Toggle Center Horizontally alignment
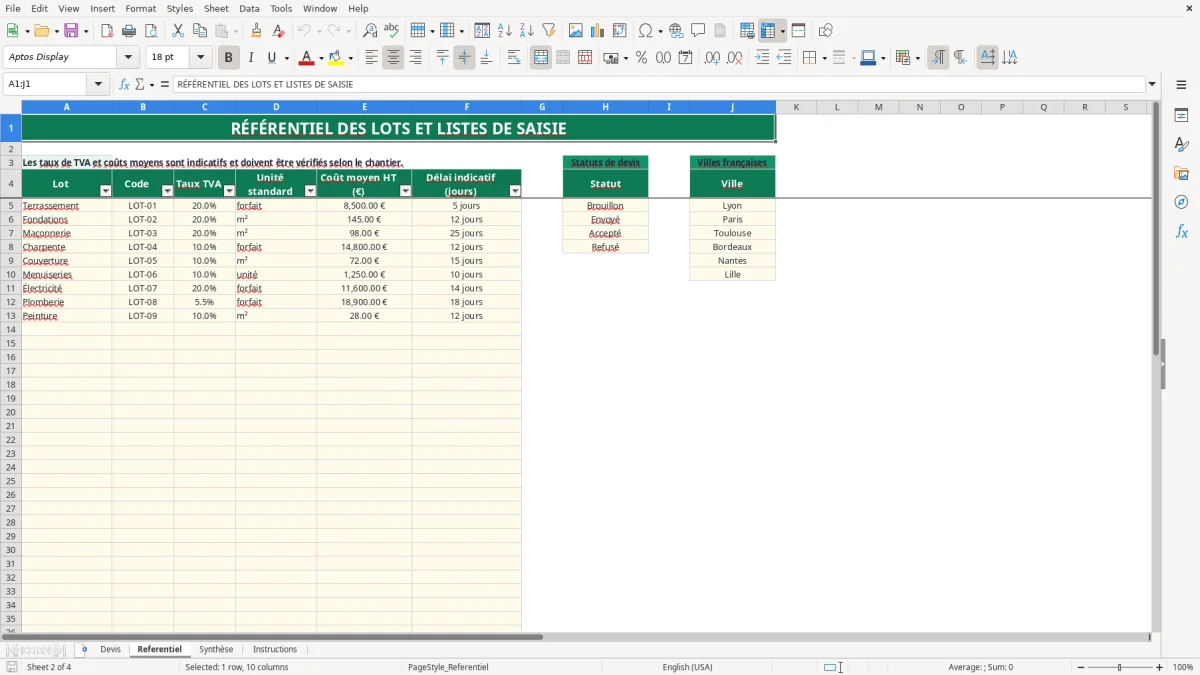Screen dimensions: 1200x675 [x=393, y=58]
